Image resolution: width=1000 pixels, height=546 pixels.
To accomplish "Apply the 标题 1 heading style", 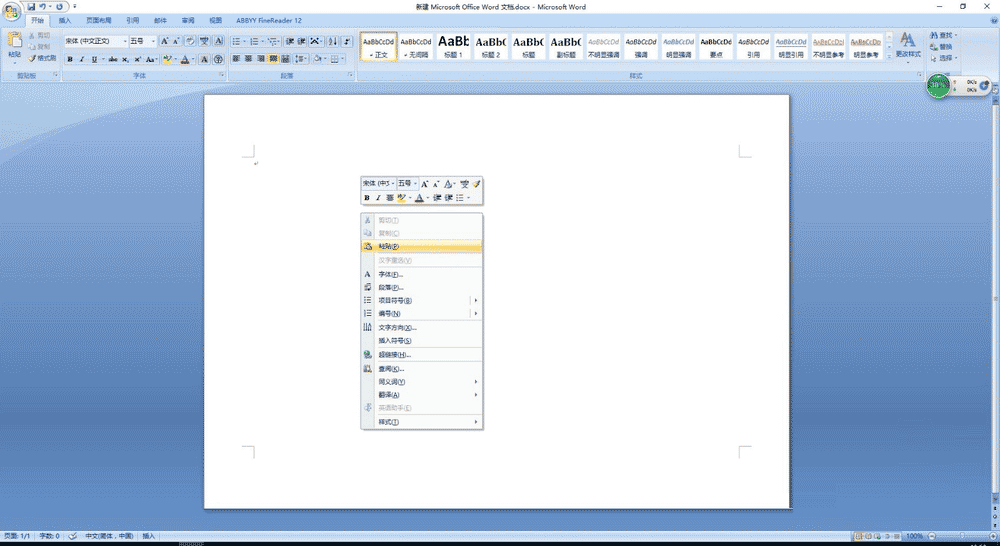I will pos(453,45).
